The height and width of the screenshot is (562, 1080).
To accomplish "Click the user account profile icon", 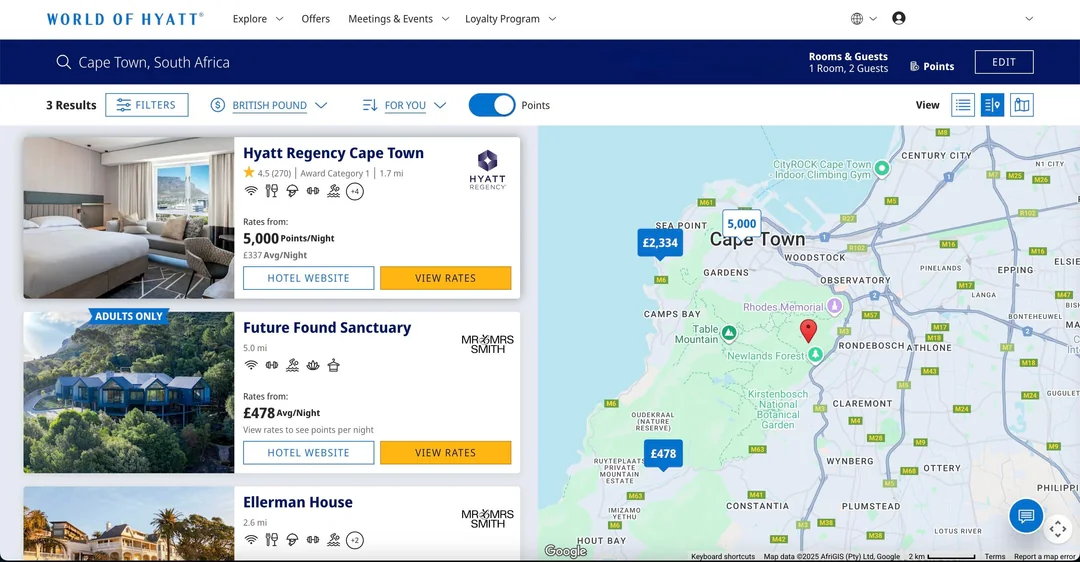I will click(898, 18).
